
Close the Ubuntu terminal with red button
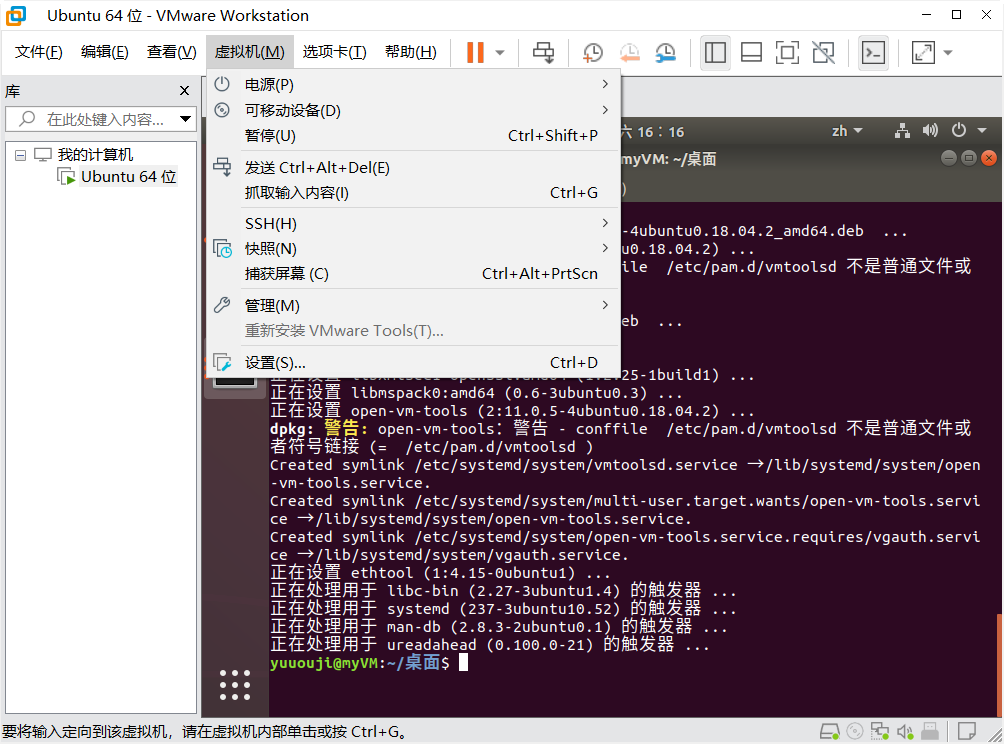(989, 158)
